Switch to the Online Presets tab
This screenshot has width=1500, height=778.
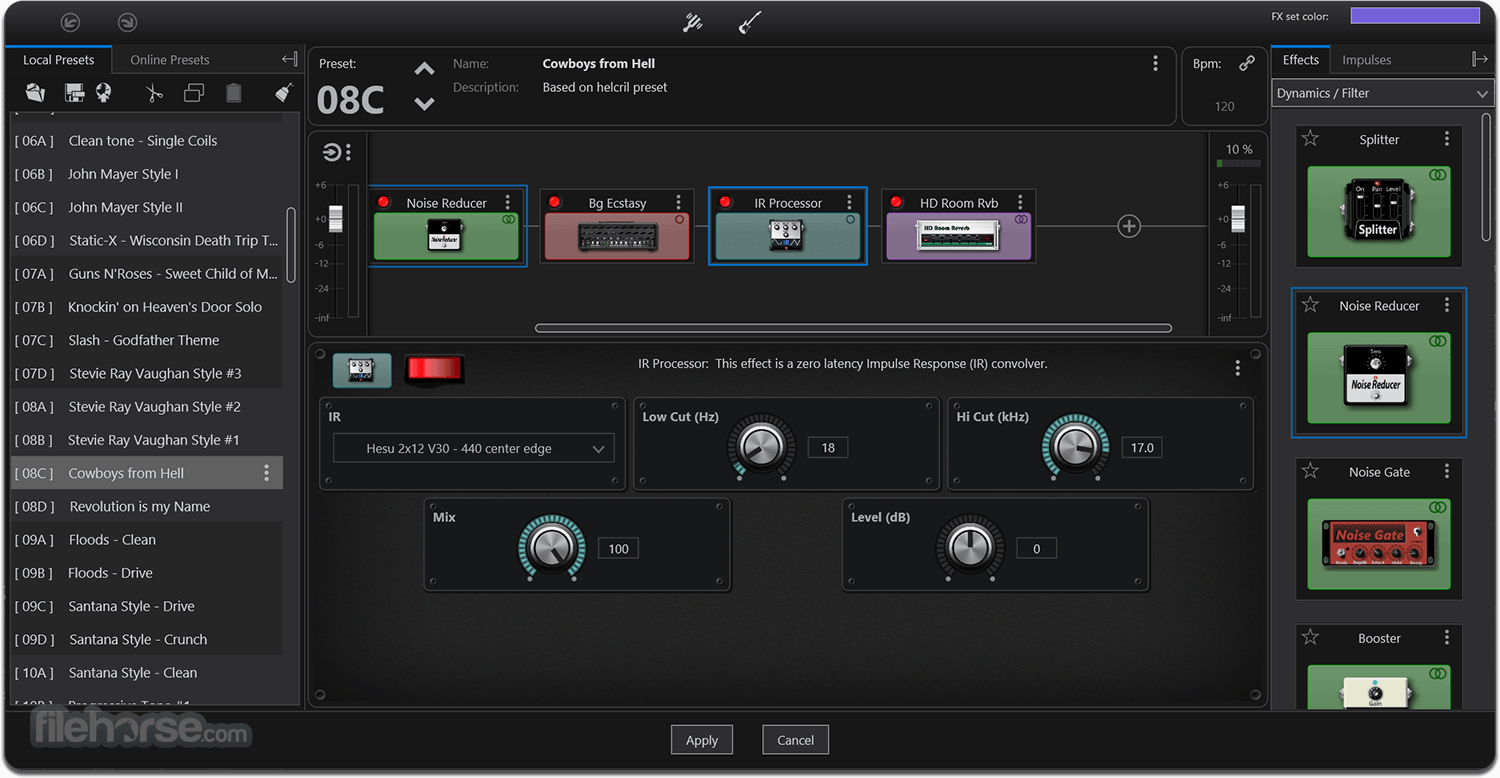[170, 60]
